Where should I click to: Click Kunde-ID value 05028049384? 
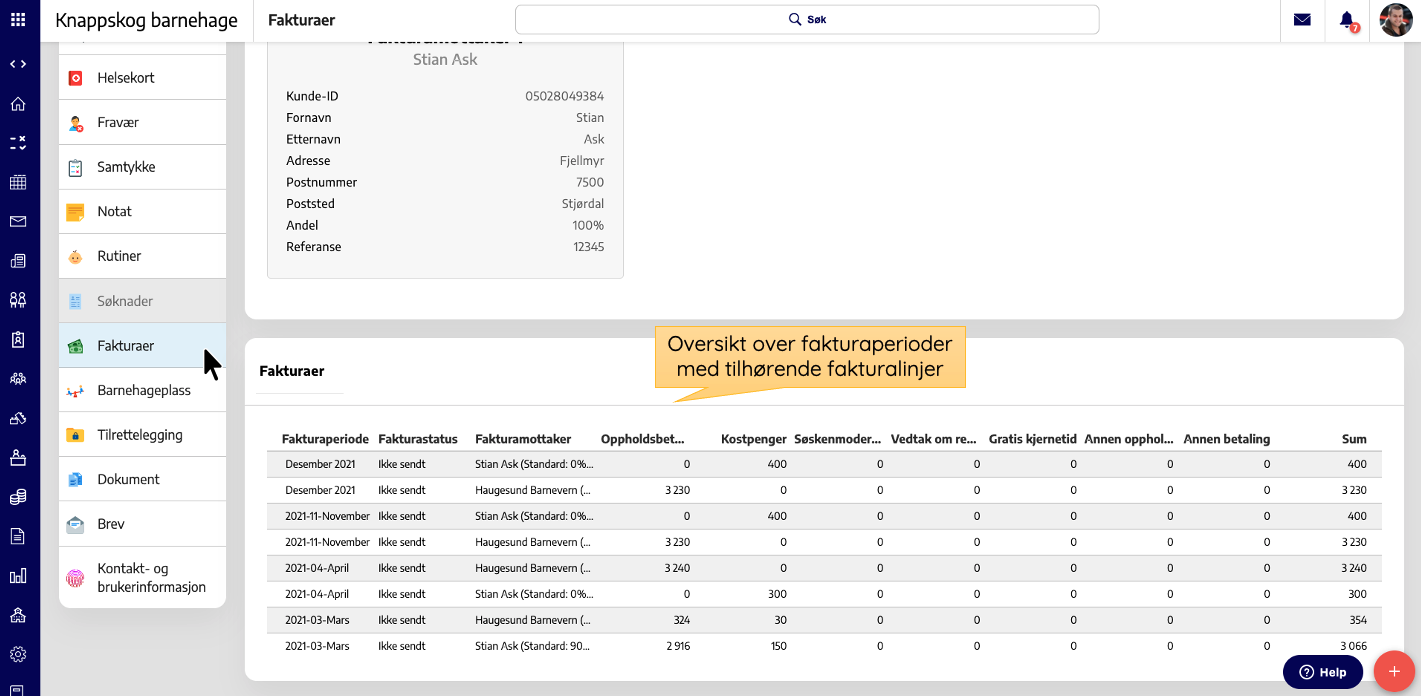(x=564, y=96)
